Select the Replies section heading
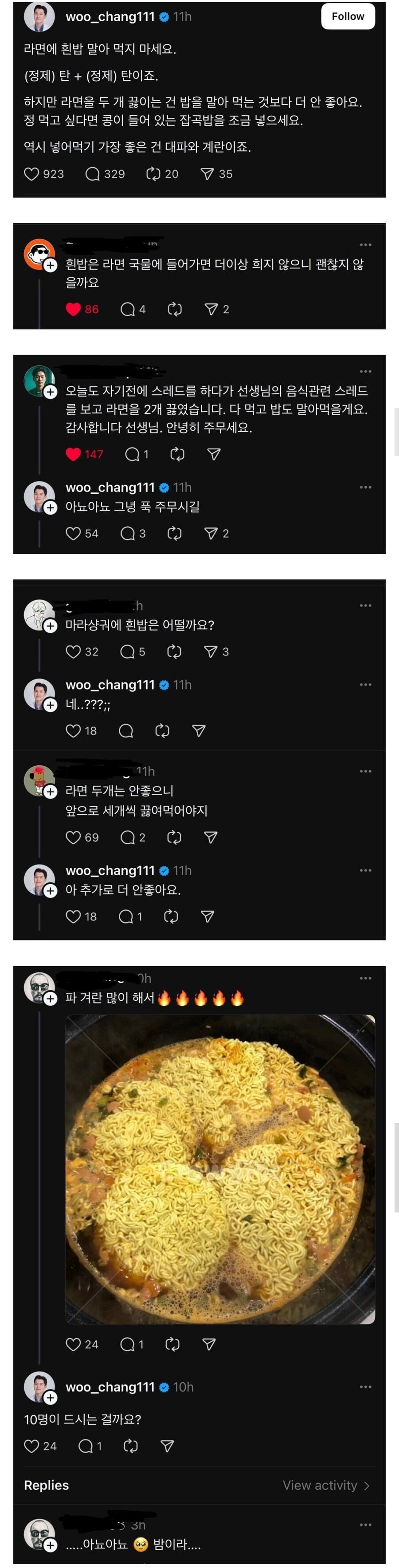Screen dimensions: 399x1568 (46, 1485)
